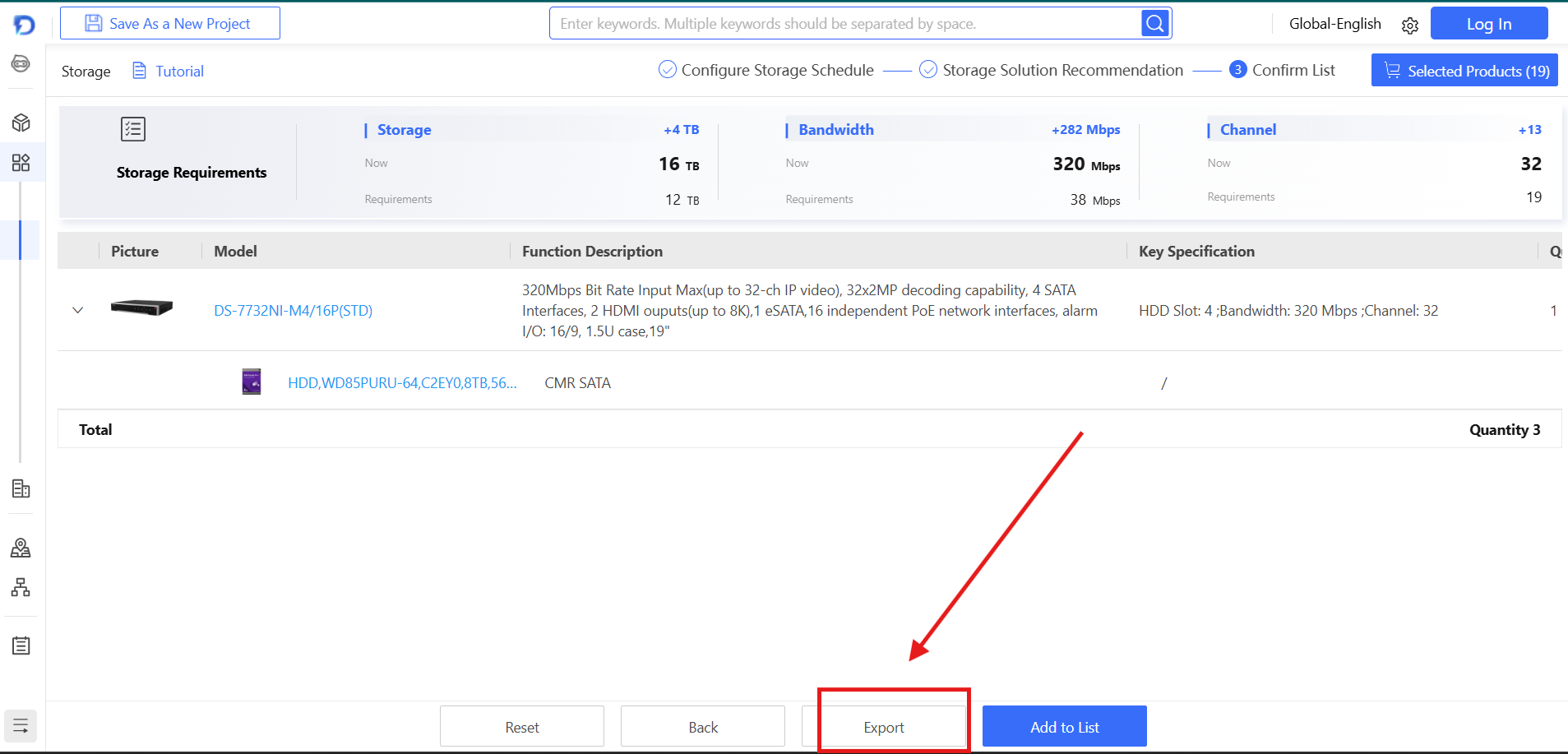Image resolution: width=1568 pixels, height=754 pixels.
Task: Click the search magnifier button
Action: pyautogui.click(x=1155, y=24)
